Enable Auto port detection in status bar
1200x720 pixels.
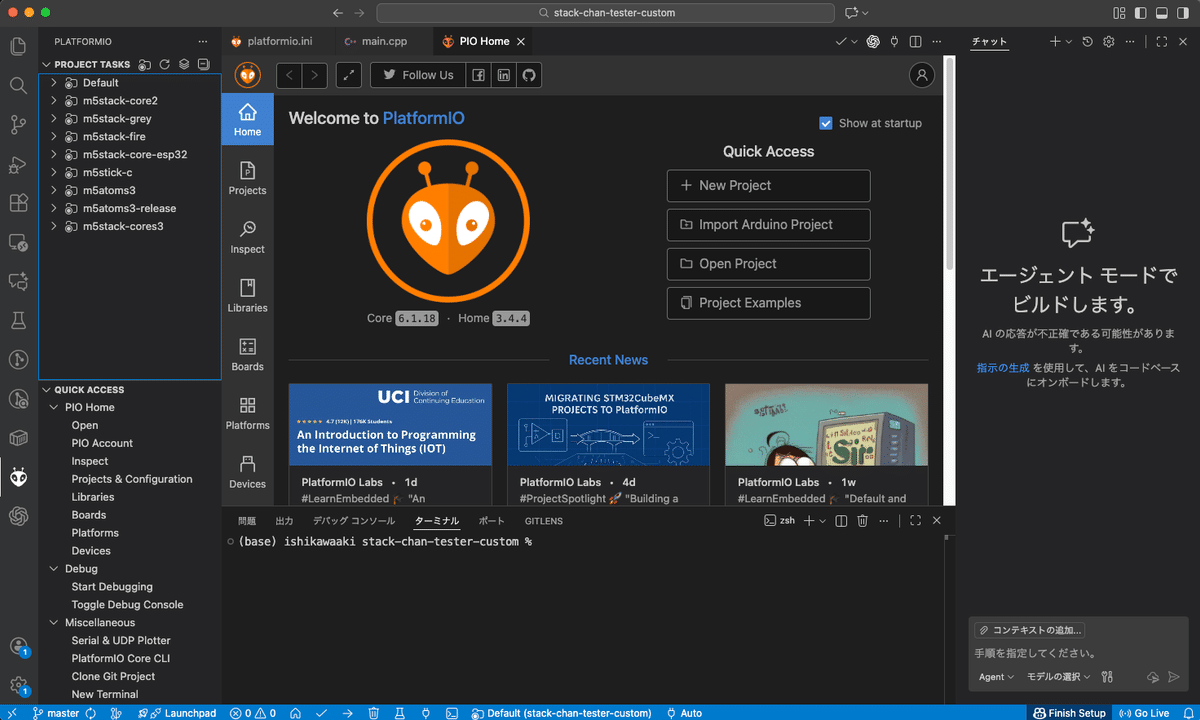(684, 712)
